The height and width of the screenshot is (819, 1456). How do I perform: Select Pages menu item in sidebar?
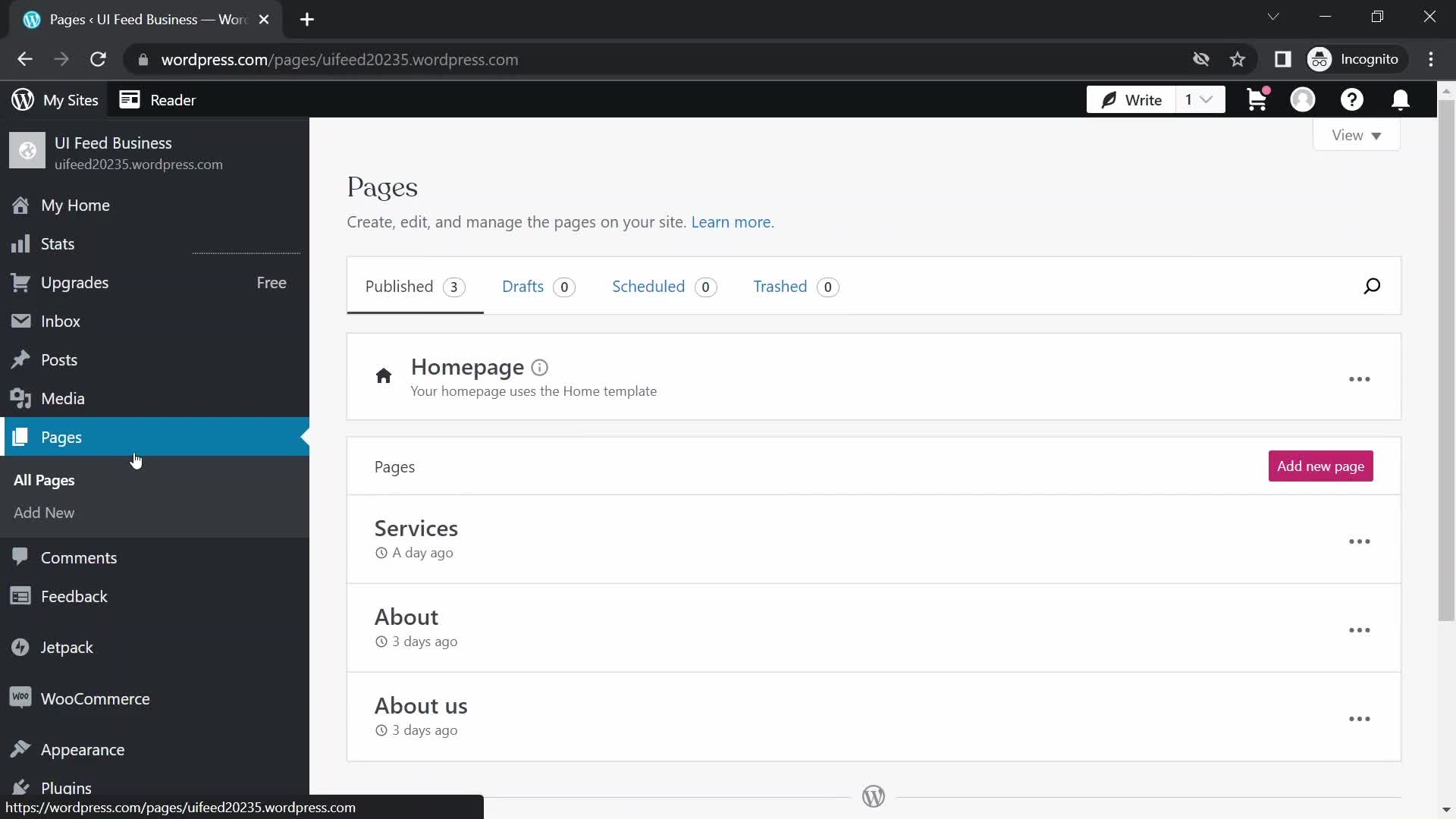(x=61, y=437)
